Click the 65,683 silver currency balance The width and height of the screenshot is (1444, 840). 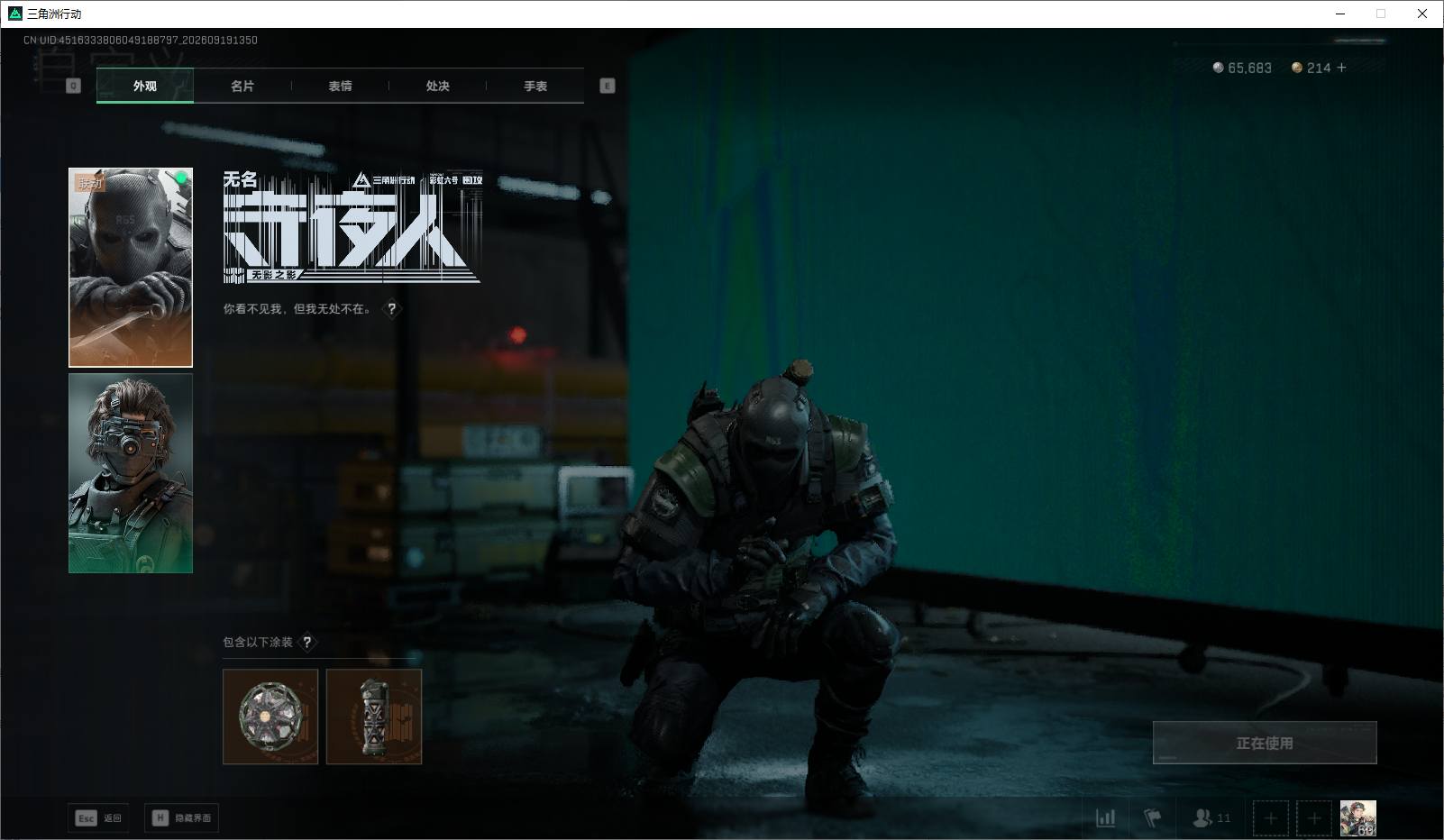(x=1242, y=68)
